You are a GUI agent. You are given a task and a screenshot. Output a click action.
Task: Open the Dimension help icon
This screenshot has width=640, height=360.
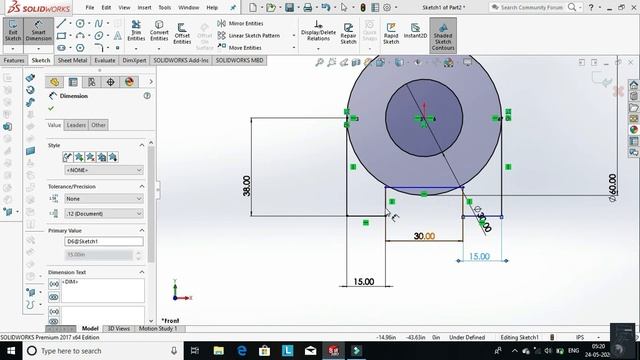[147, 96]
